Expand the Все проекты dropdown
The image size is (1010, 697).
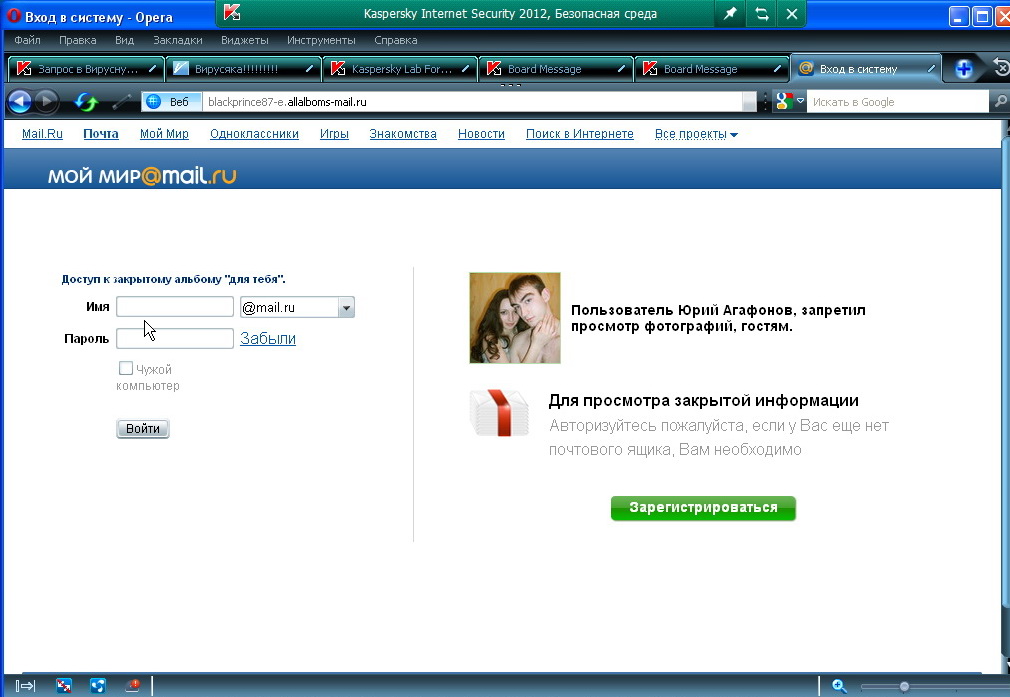(x=696, y=134)
